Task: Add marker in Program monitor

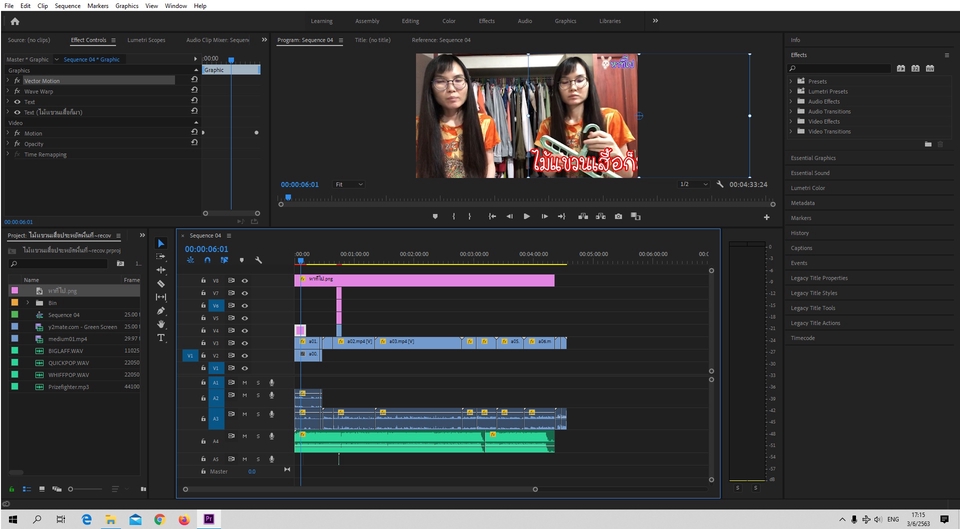Action: (x=435, y=216)
